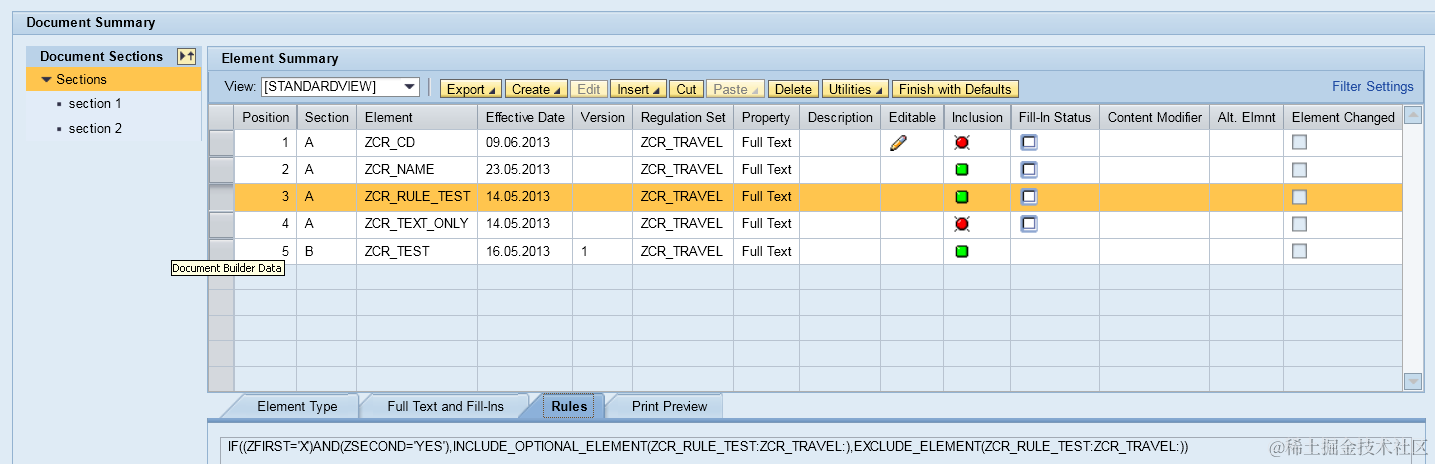Click the Effective Date column header
The image size is (1435, 464).
[x=525, y=117]
